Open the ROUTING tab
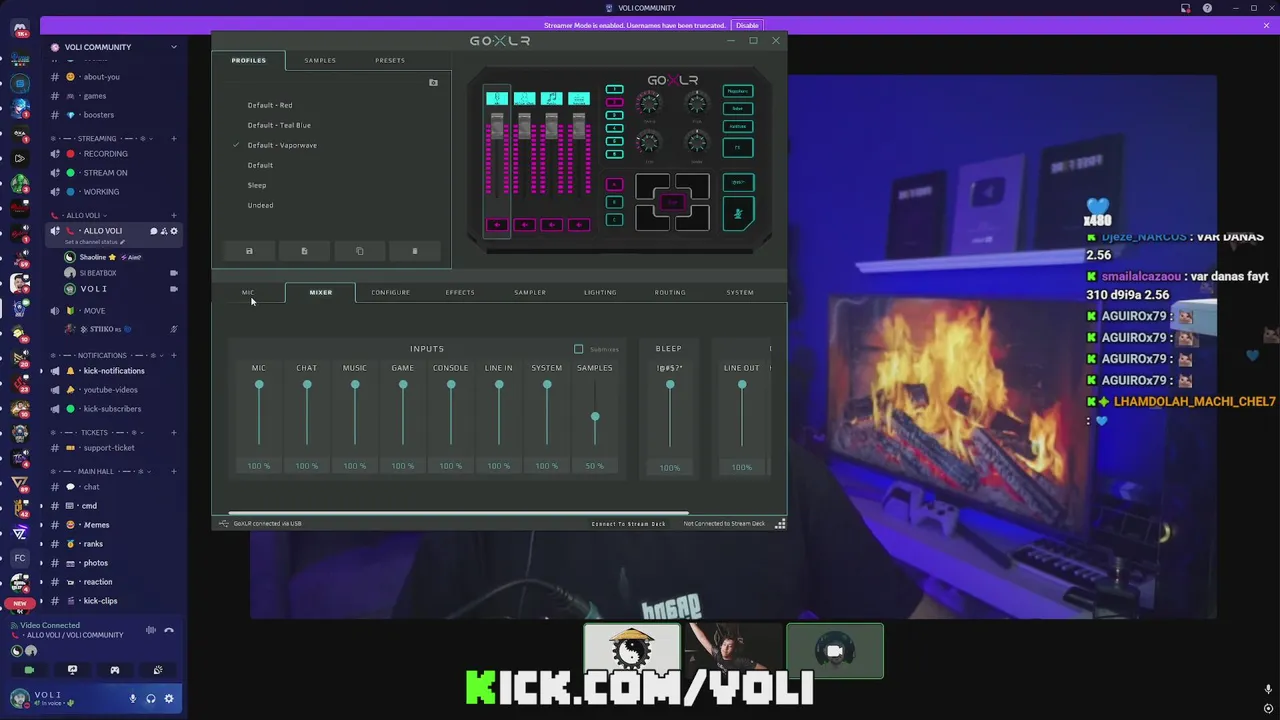Screen dimensions: 1280x720 (670, 292)
